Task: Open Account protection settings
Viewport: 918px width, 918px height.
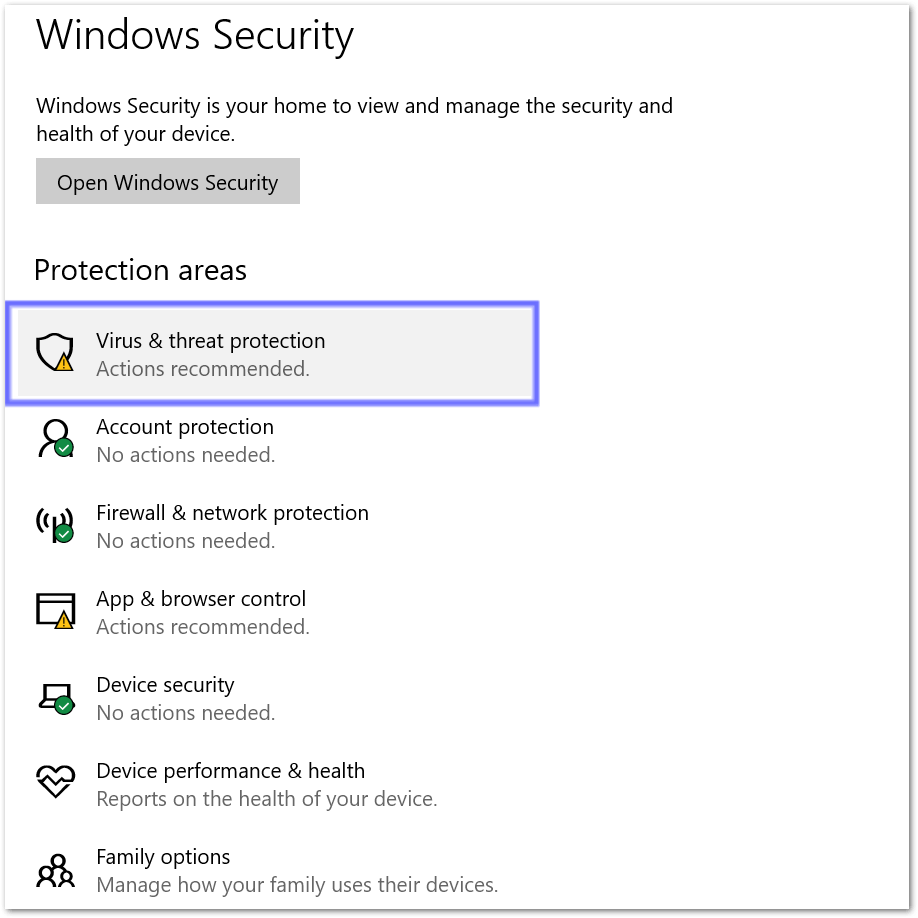Action: (185, 427)
